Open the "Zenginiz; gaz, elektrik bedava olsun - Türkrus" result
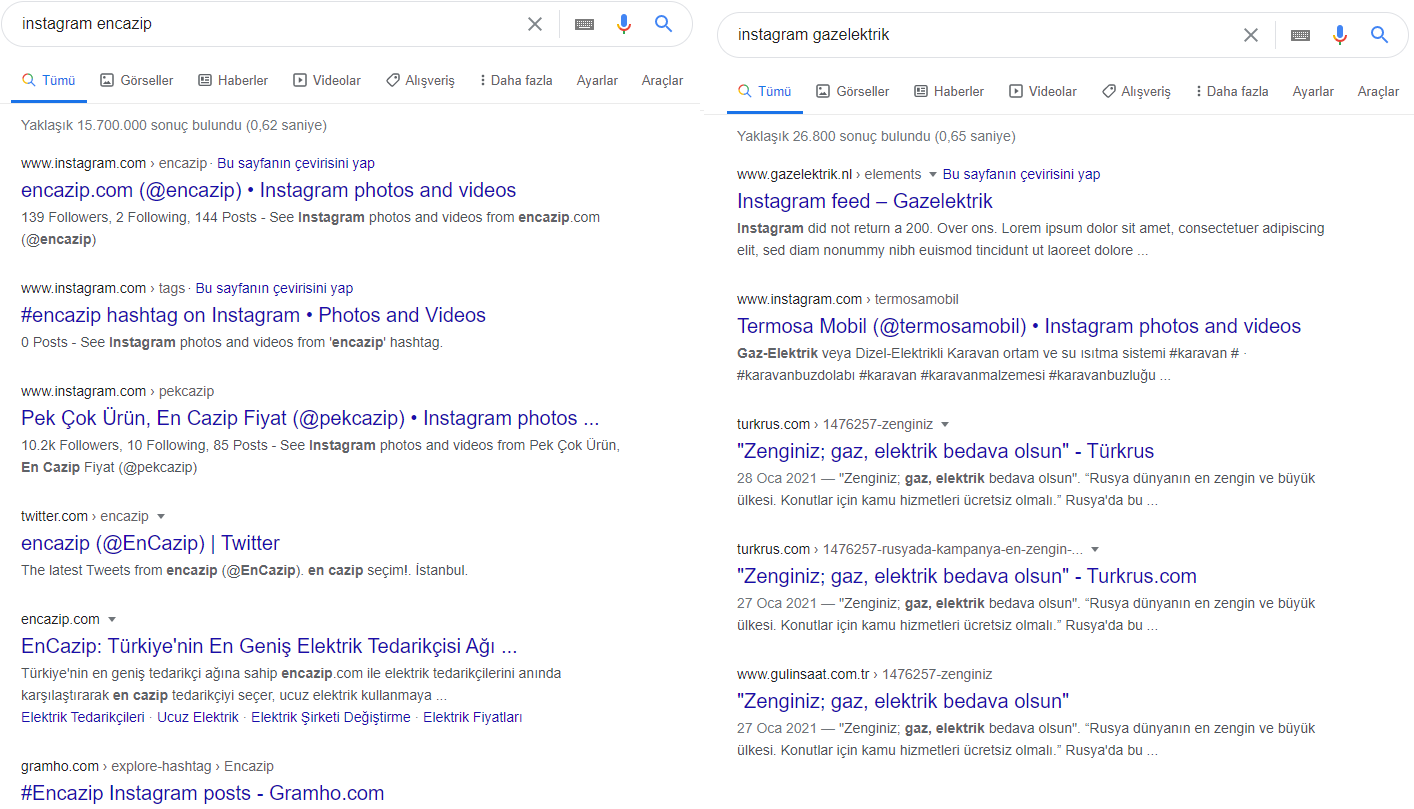The width and height of the screenshot is (1414, 809). click(946, 451)
